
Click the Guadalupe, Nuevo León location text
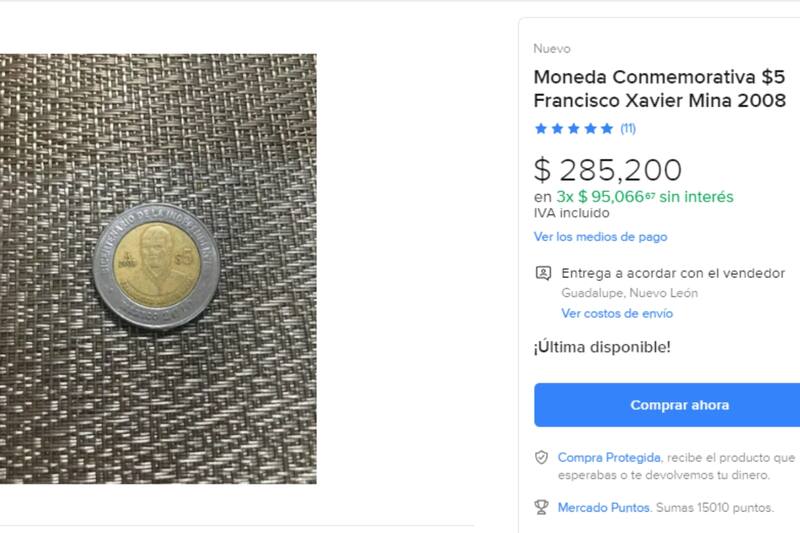coord(630,293)
